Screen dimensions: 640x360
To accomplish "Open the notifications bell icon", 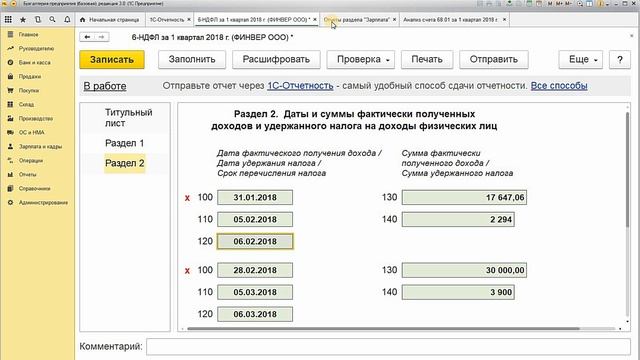I will click(x=67, y=19).
